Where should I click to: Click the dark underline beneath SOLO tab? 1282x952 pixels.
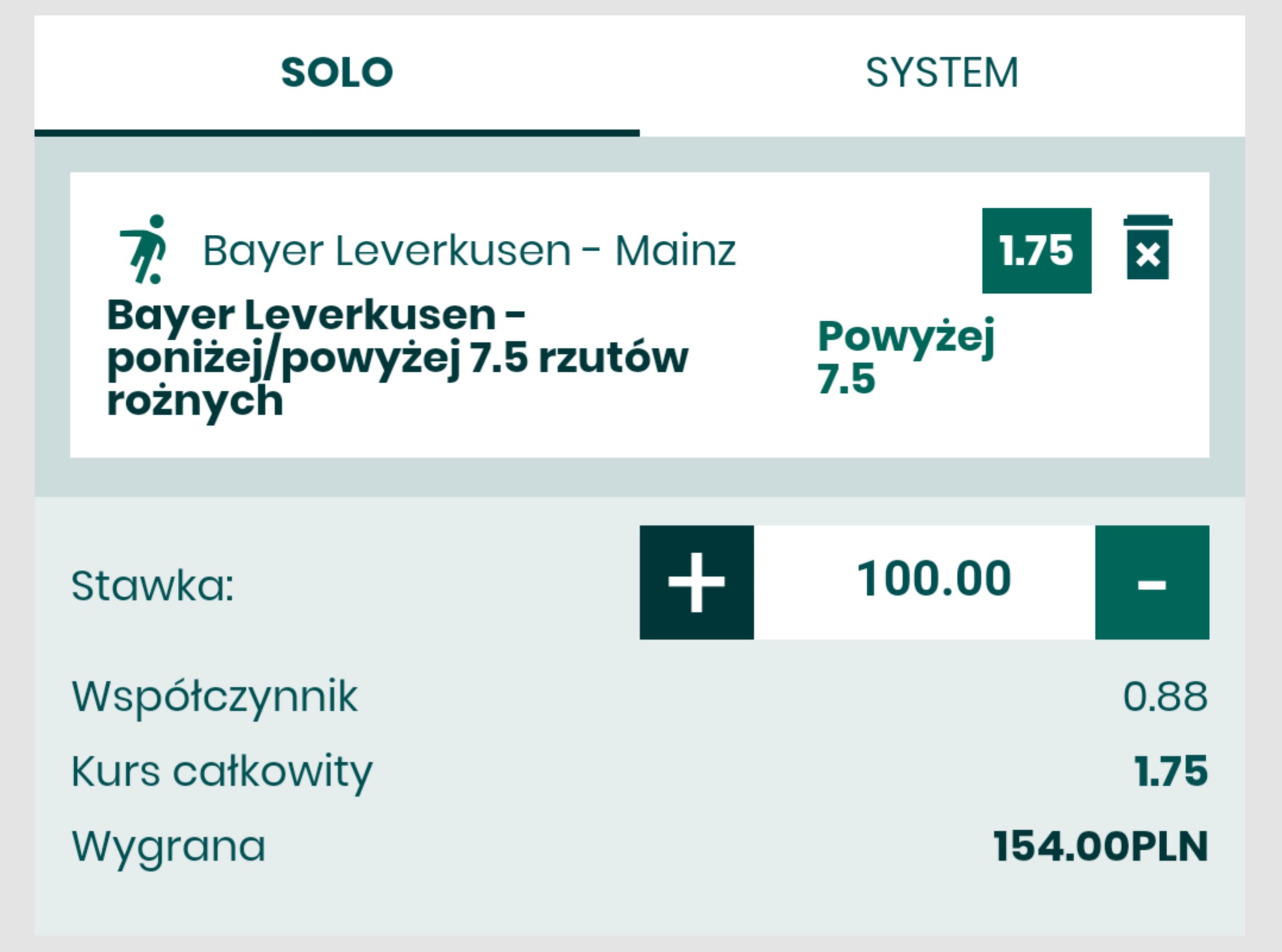[x=336, y=133]
